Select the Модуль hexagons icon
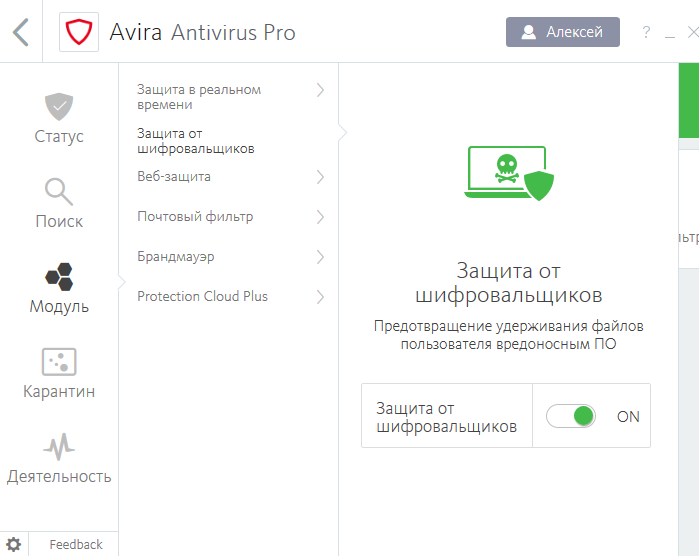Image resolution: width=699 pixels, height=556 pixels. coord(59,277)
